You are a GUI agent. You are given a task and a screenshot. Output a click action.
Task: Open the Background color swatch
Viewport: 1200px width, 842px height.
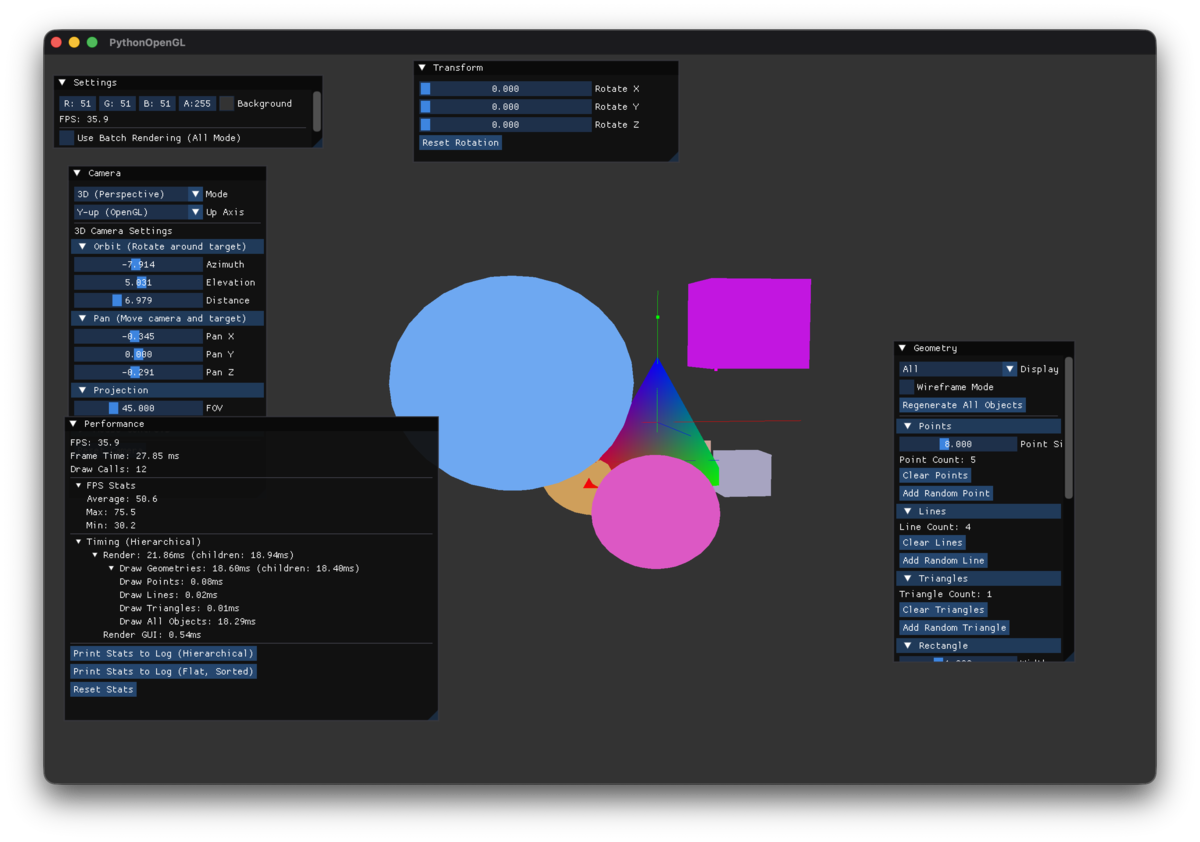227,104
